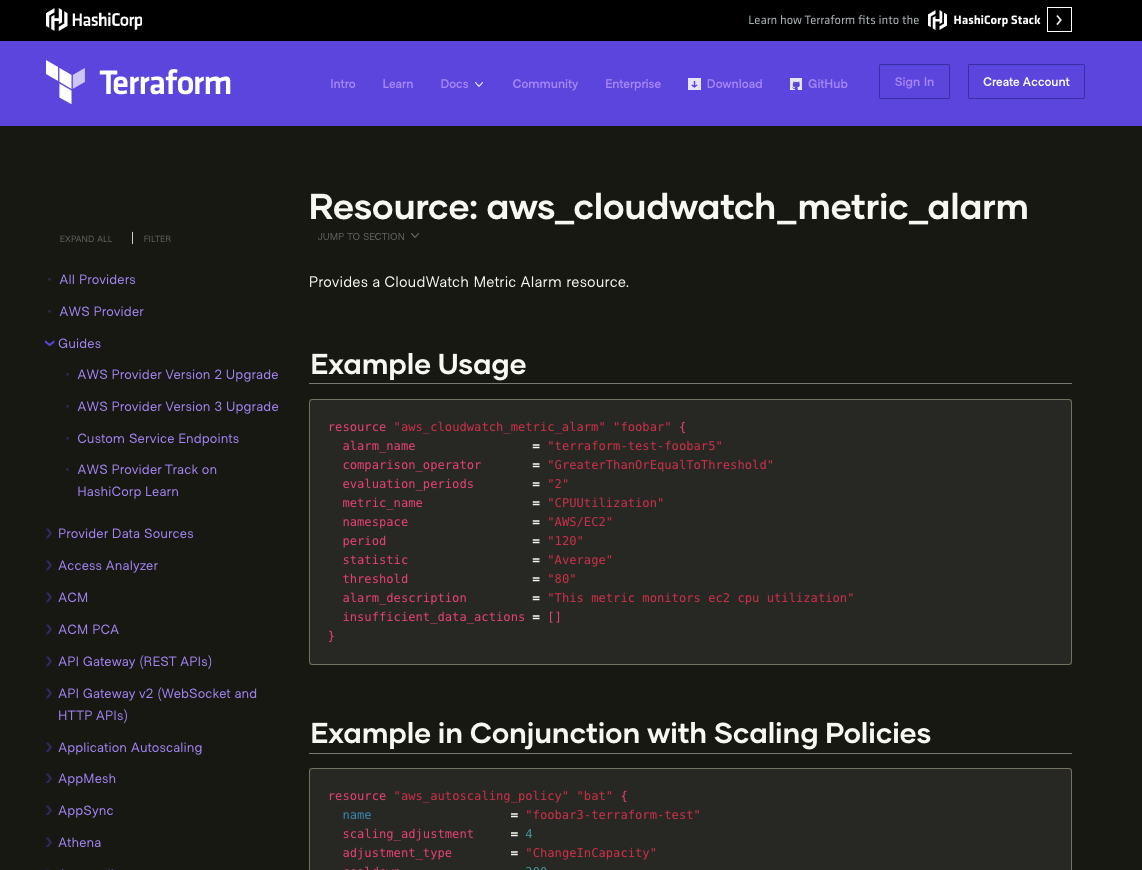This screenshot has height=870, width=1142.
Task: Expand the AppSync section
Action: 80,811
